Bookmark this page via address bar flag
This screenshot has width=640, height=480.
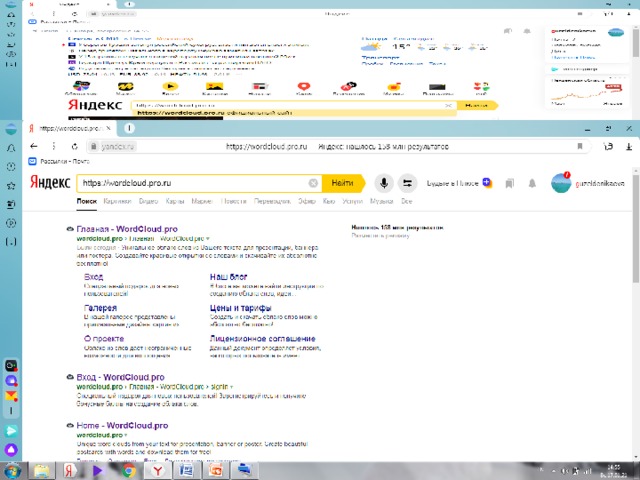point(580,146)
